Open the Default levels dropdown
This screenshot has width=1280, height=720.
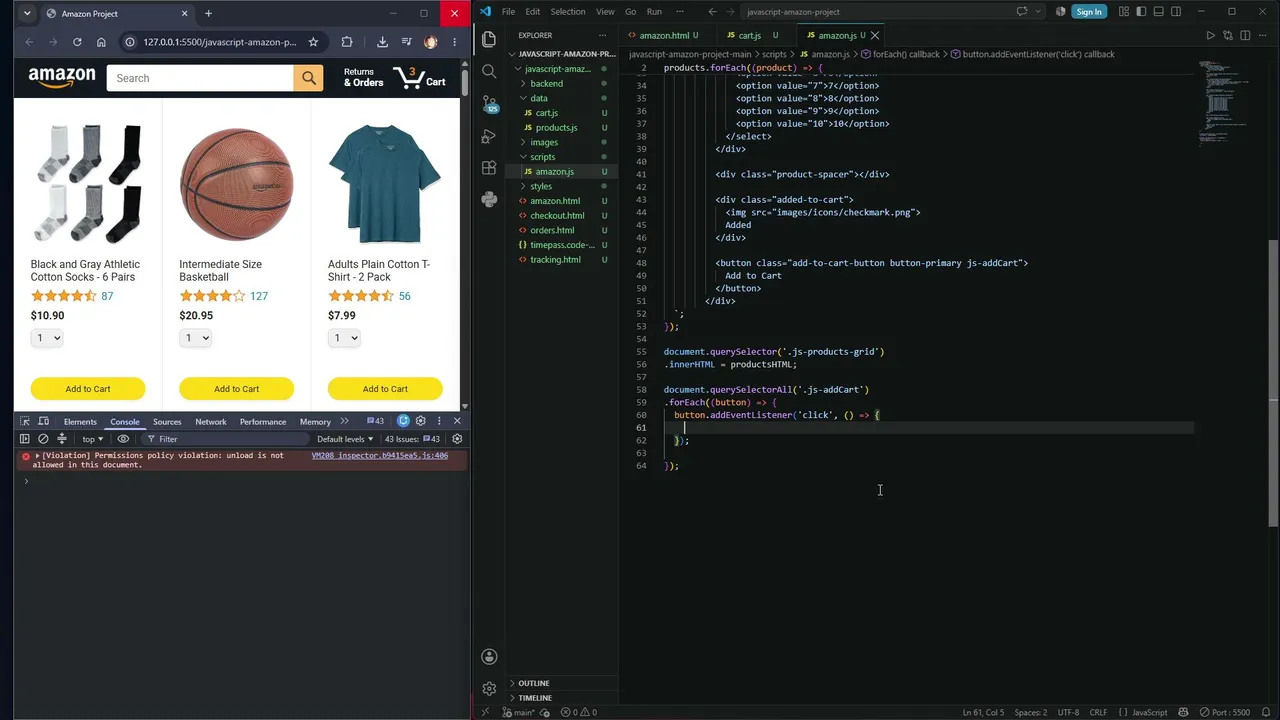[x=345, y=439]
